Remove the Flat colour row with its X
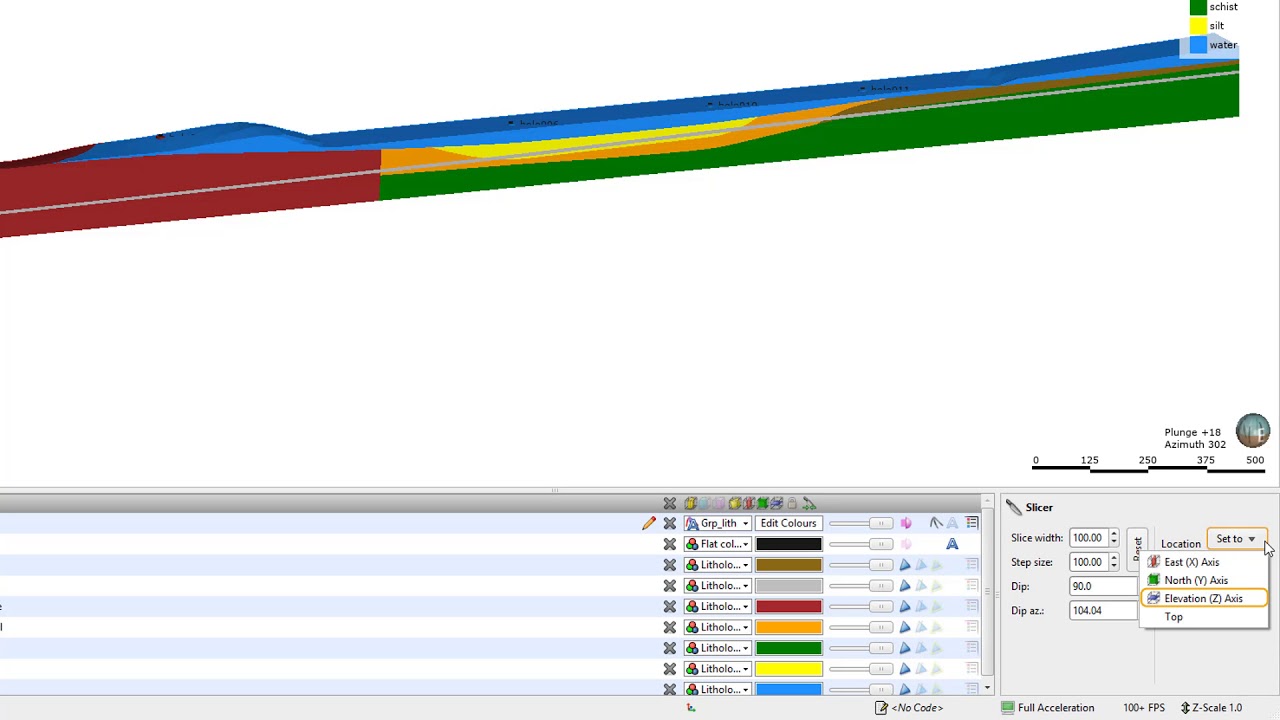The height and width of the screenshot is (720, 1280). [x=670, y=544]
